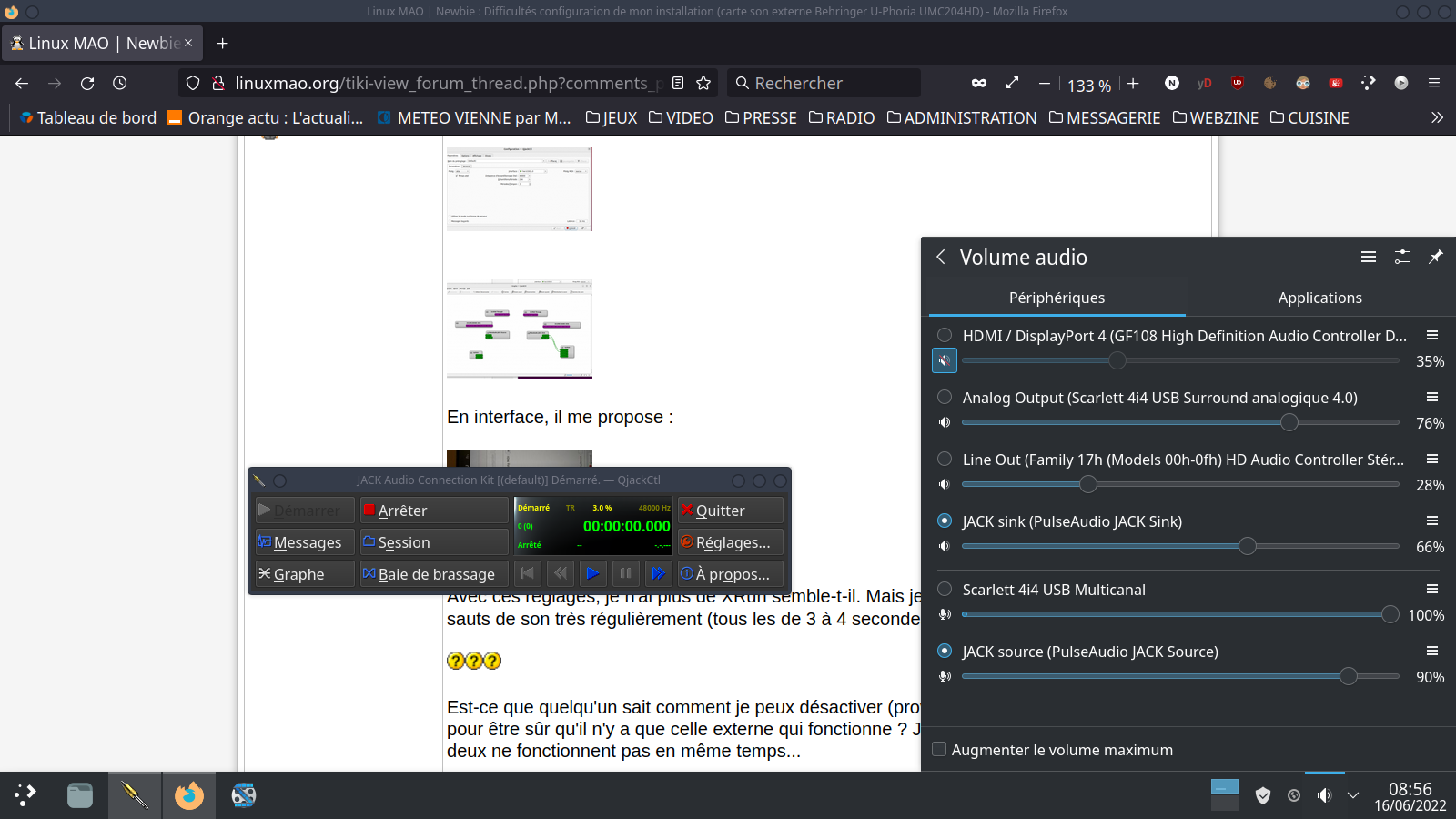The height and width of the screenshot is (819, 1456).
Task: Click the linuxmao.org address bar
Action: 448,83
